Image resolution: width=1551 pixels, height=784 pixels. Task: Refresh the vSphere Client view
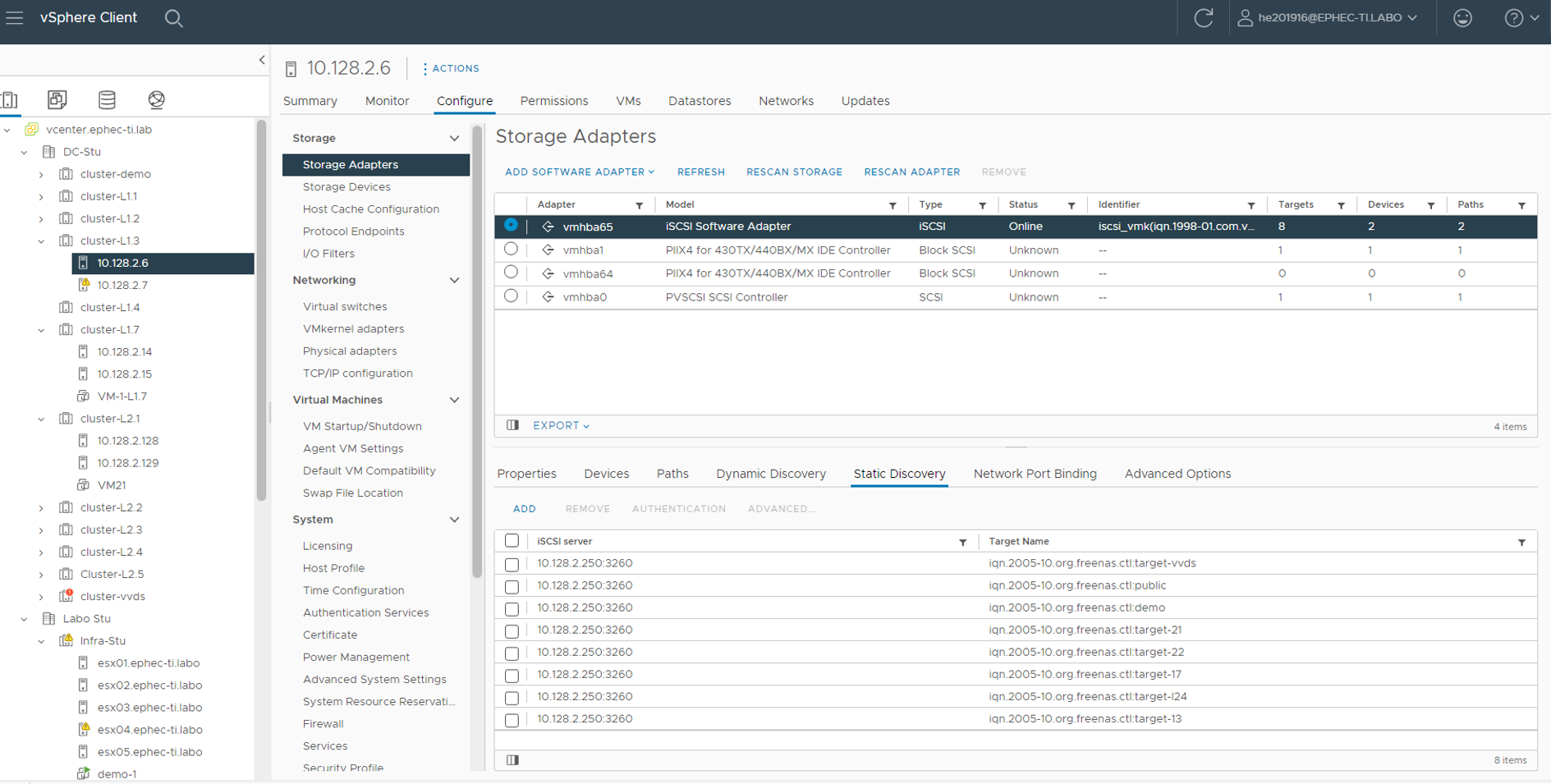click(1204, 18)
